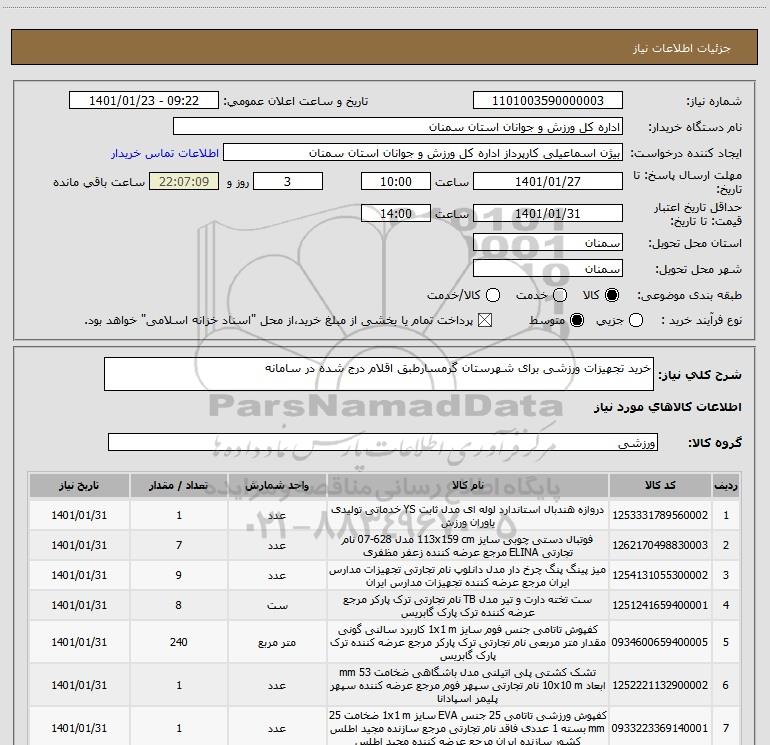
Task: Click response deadline date 1401/01/27
Action: [548, 182]
